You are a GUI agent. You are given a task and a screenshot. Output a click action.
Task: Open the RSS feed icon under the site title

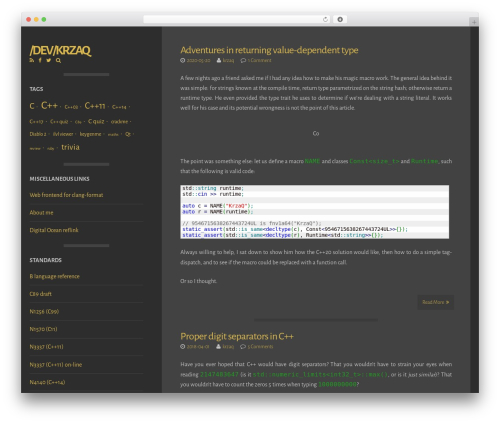pos(32,60)
